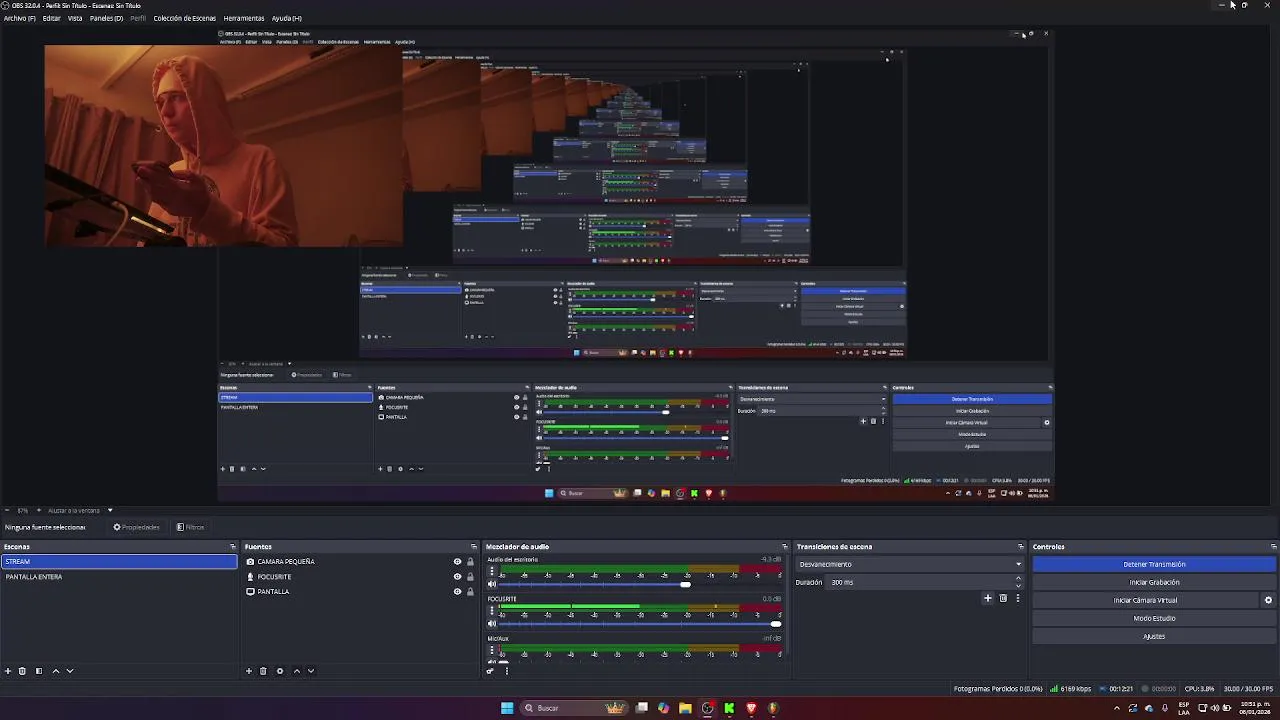Open the Herramientas menu

coord(244,18)
